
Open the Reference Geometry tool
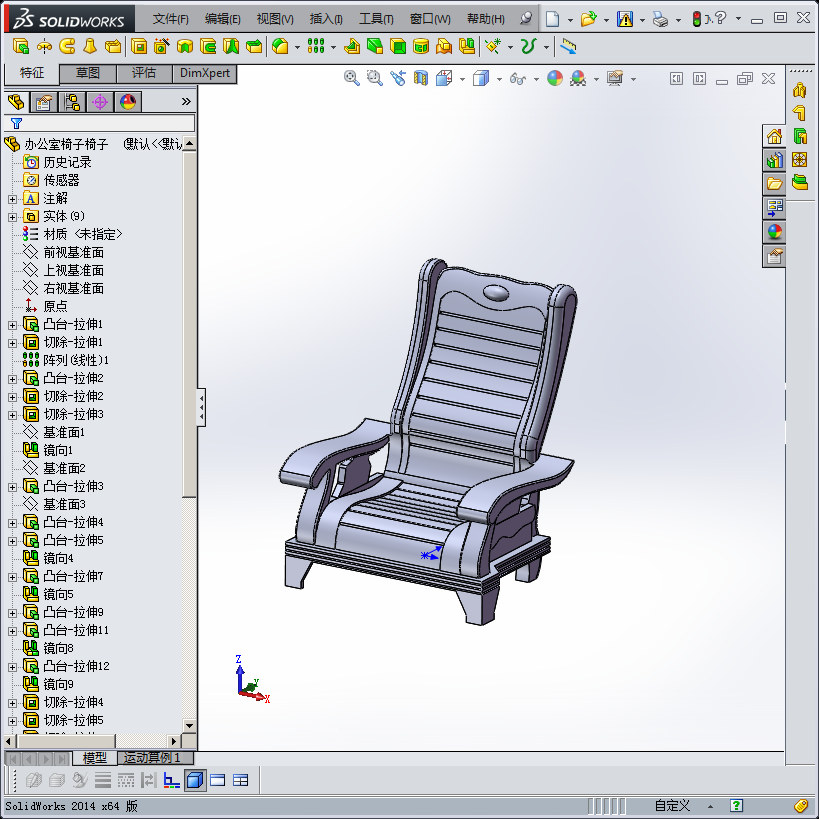(493, 46)
